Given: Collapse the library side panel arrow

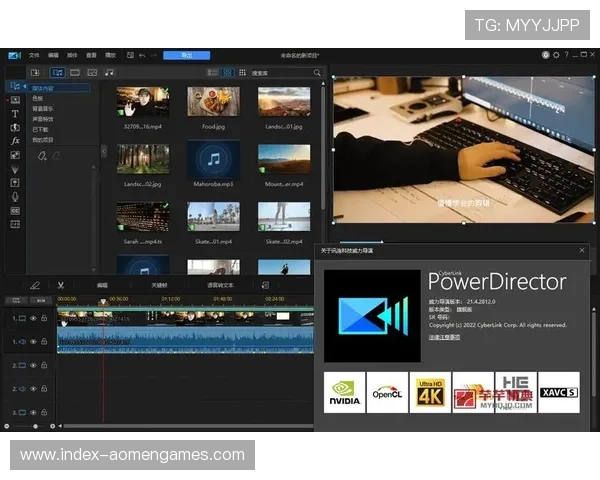Looking at the screenshot, I should pyautogui.click(x=104, y=151).
